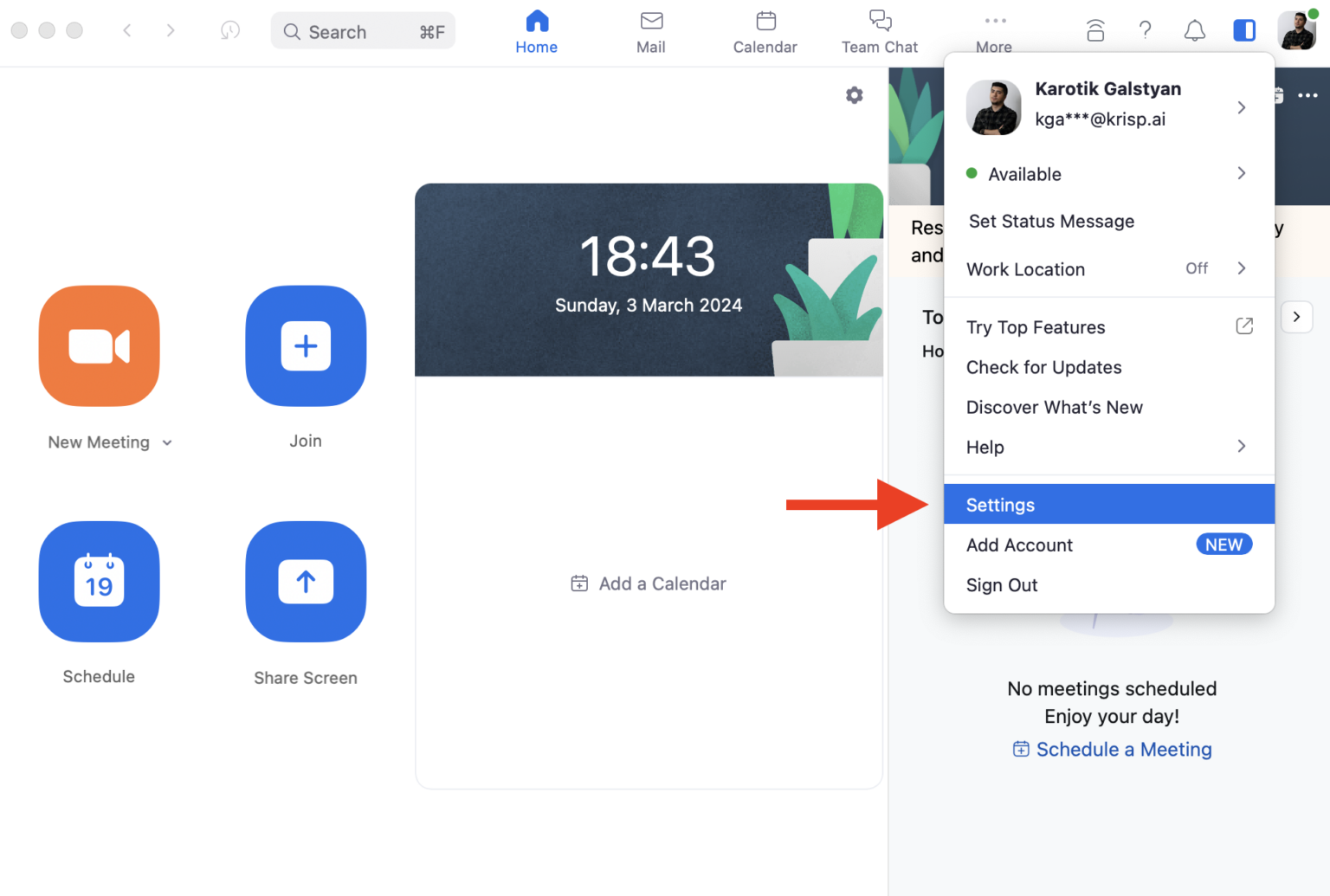Click the Search field
Image resolution: width=1330 pixels, height=896 pixels.
click(363, 32)
